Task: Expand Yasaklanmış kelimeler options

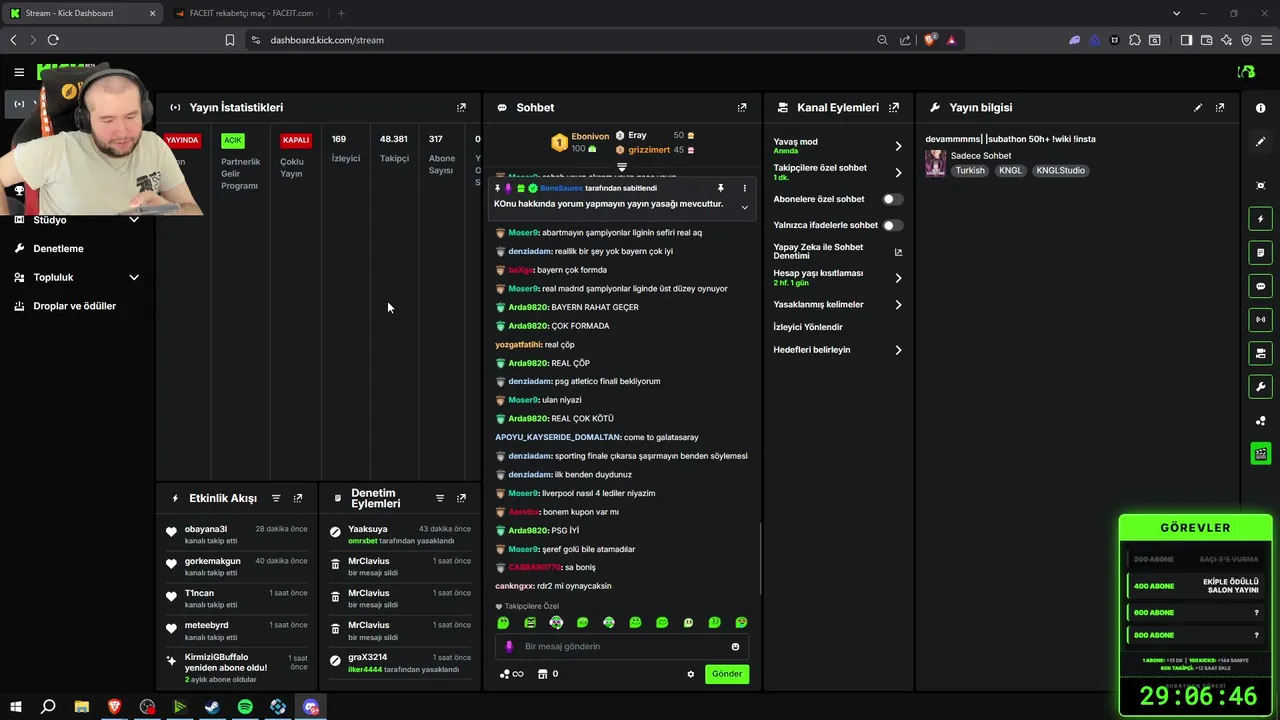Action: click(898, 304)
